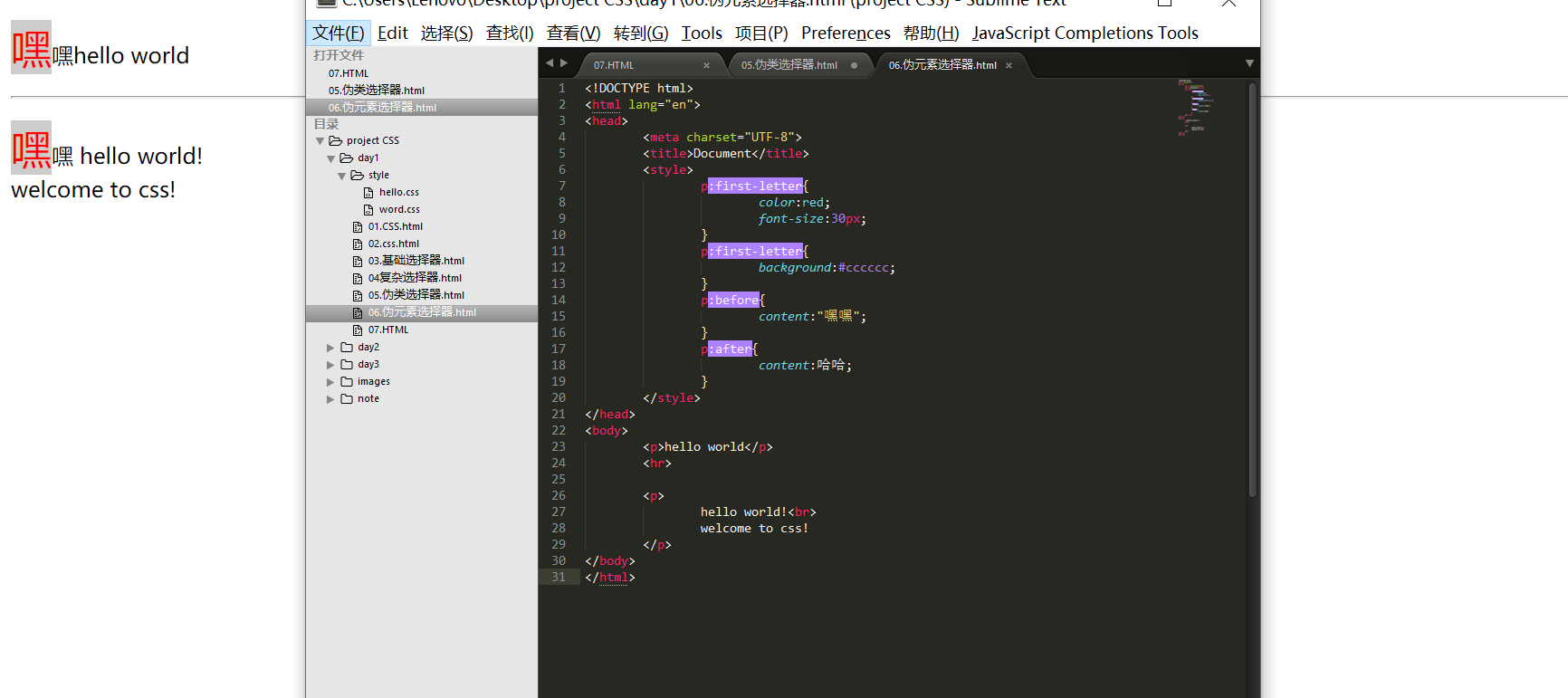Click the 04复杂选择器.html file icon
Image resolution: width=1568 pixels, height=698 pixels.
(358, 279)
